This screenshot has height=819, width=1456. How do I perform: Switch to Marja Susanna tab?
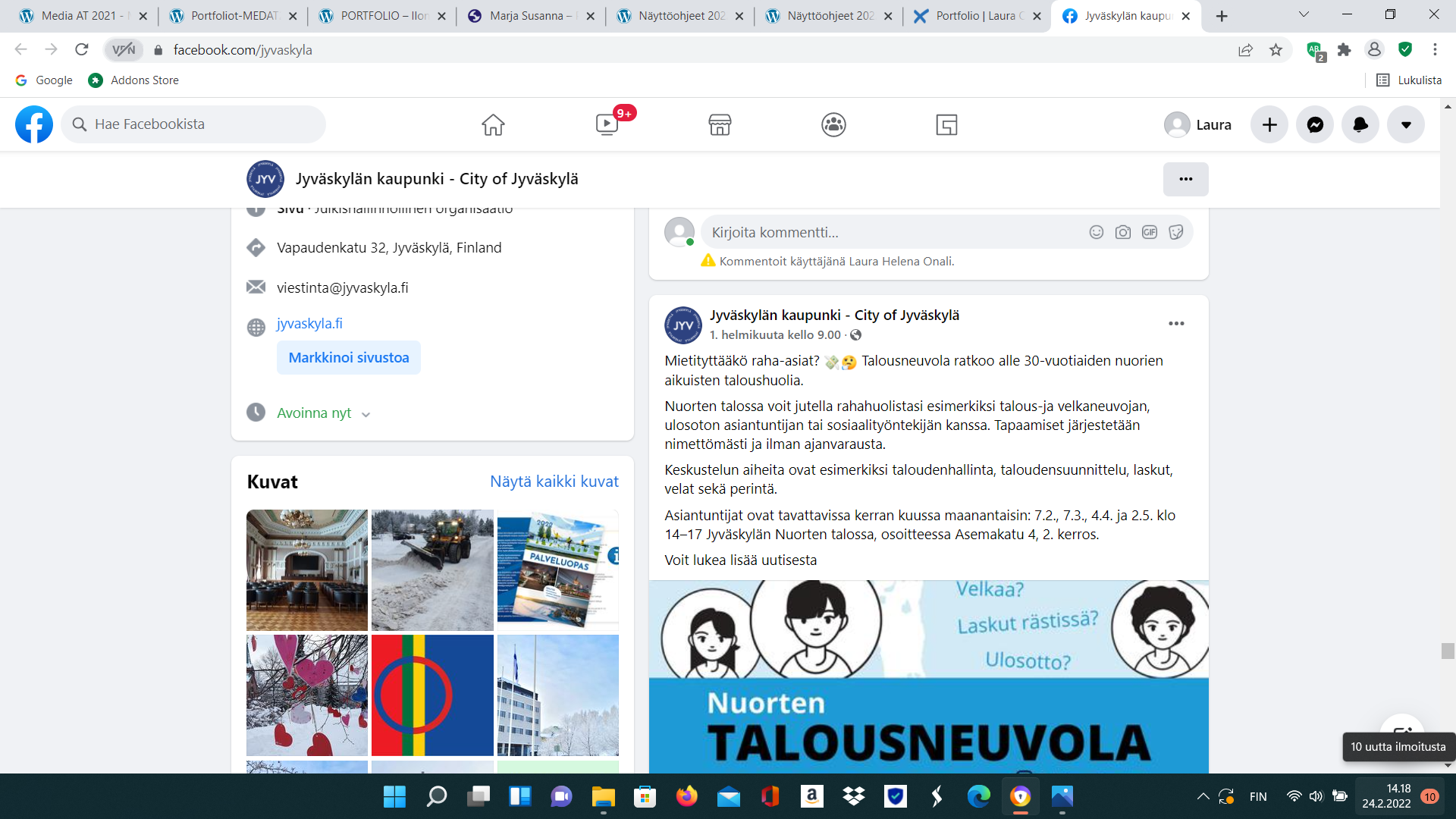[530, 16]
